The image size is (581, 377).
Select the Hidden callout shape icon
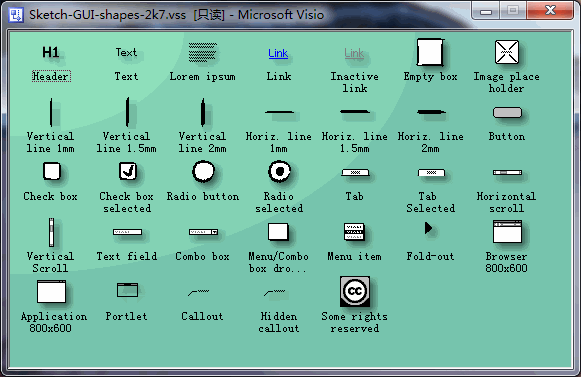275,292
